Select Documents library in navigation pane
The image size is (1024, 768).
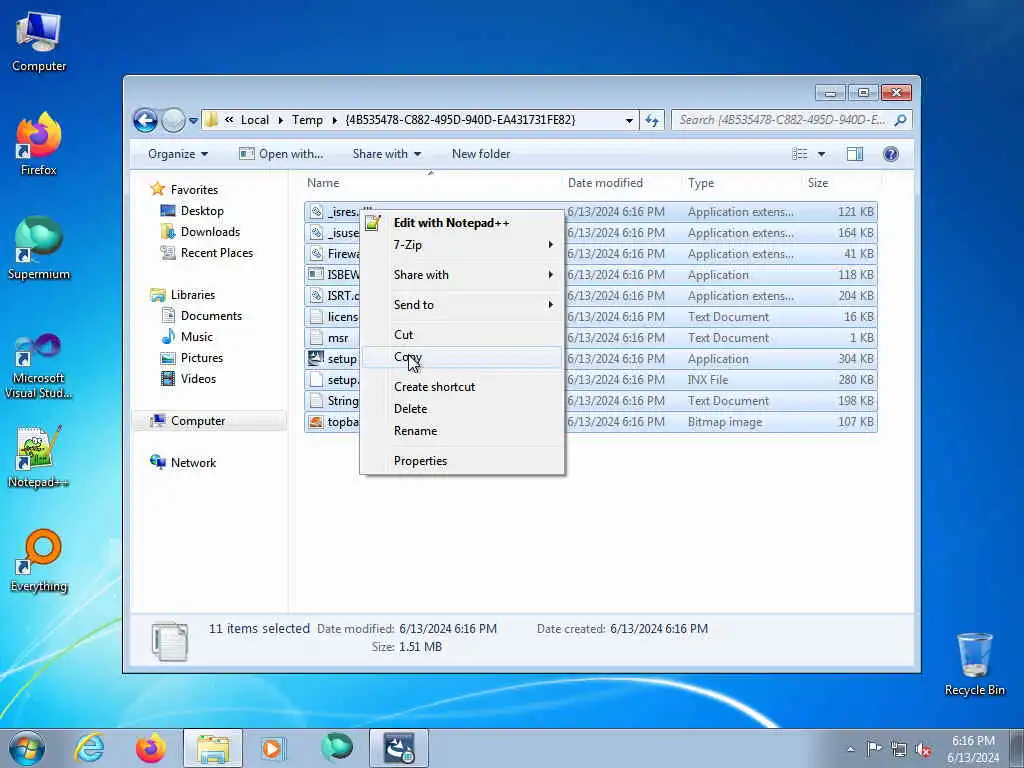coord(211,316)
